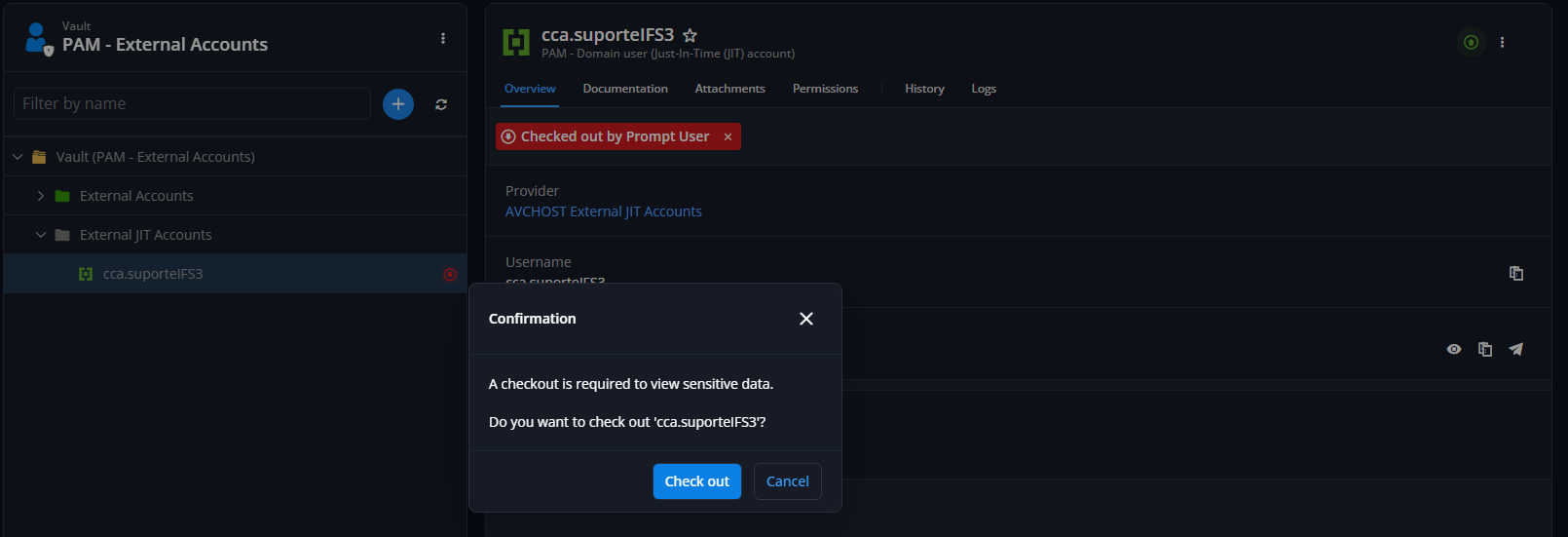Open the AVCHOST External JIT Accounts link
This screenshot has width=1568, height=537.
(604, 211)
